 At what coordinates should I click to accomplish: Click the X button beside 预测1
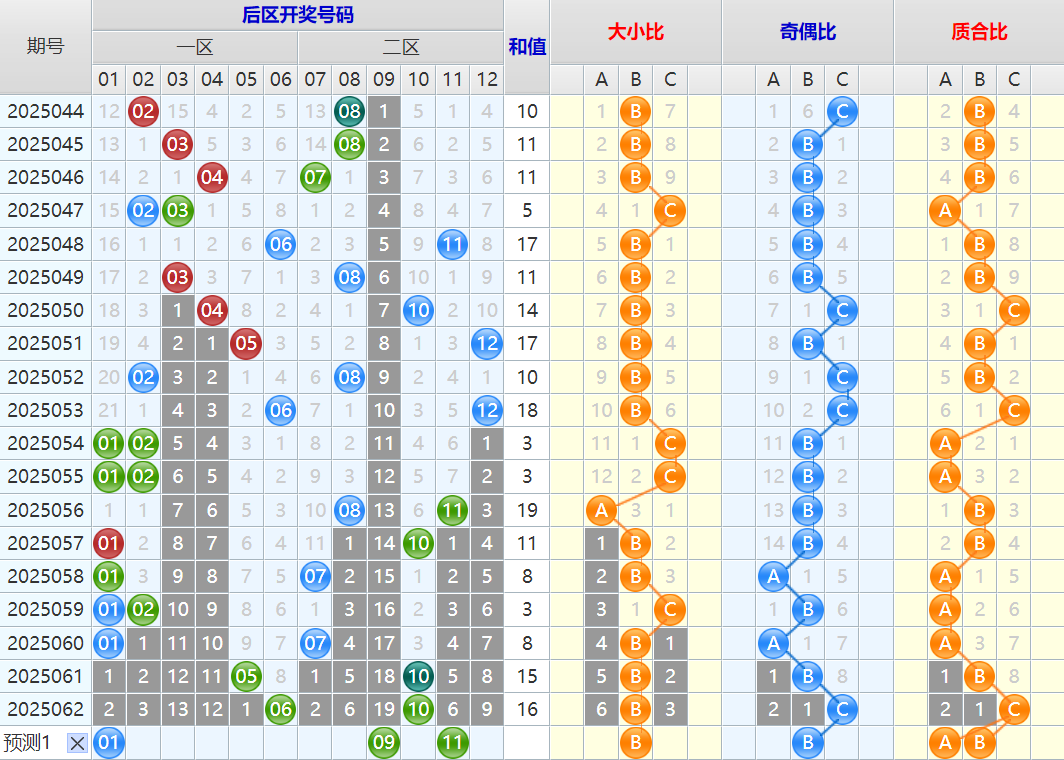77,743
